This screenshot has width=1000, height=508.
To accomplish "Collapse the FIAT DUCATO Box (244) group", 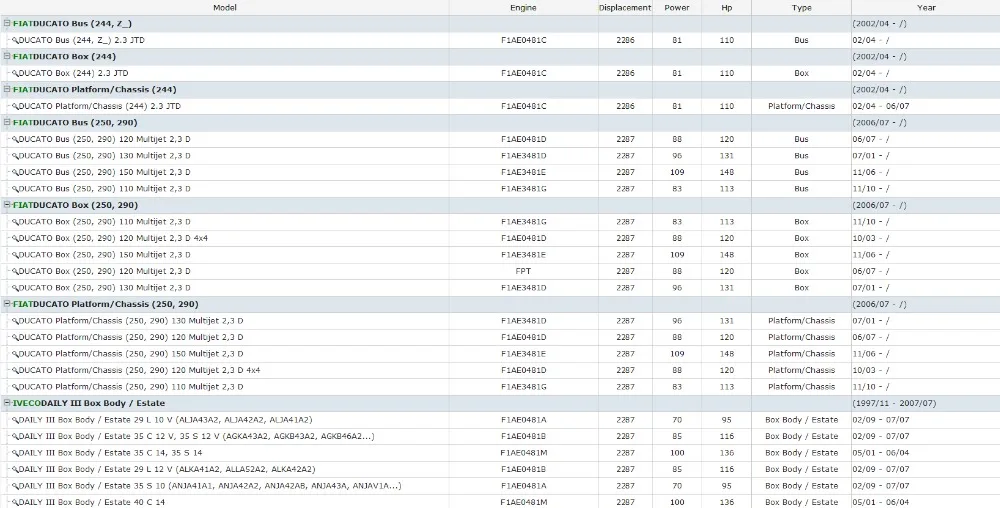I will (x=7, y=56).
